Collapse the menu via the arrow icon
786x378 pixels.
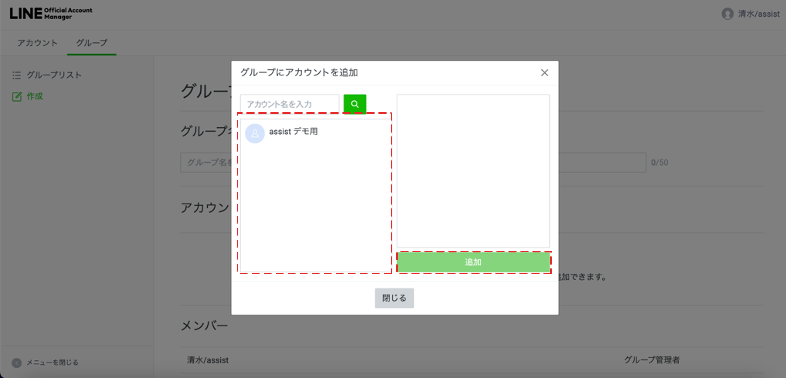coord(17,362)
